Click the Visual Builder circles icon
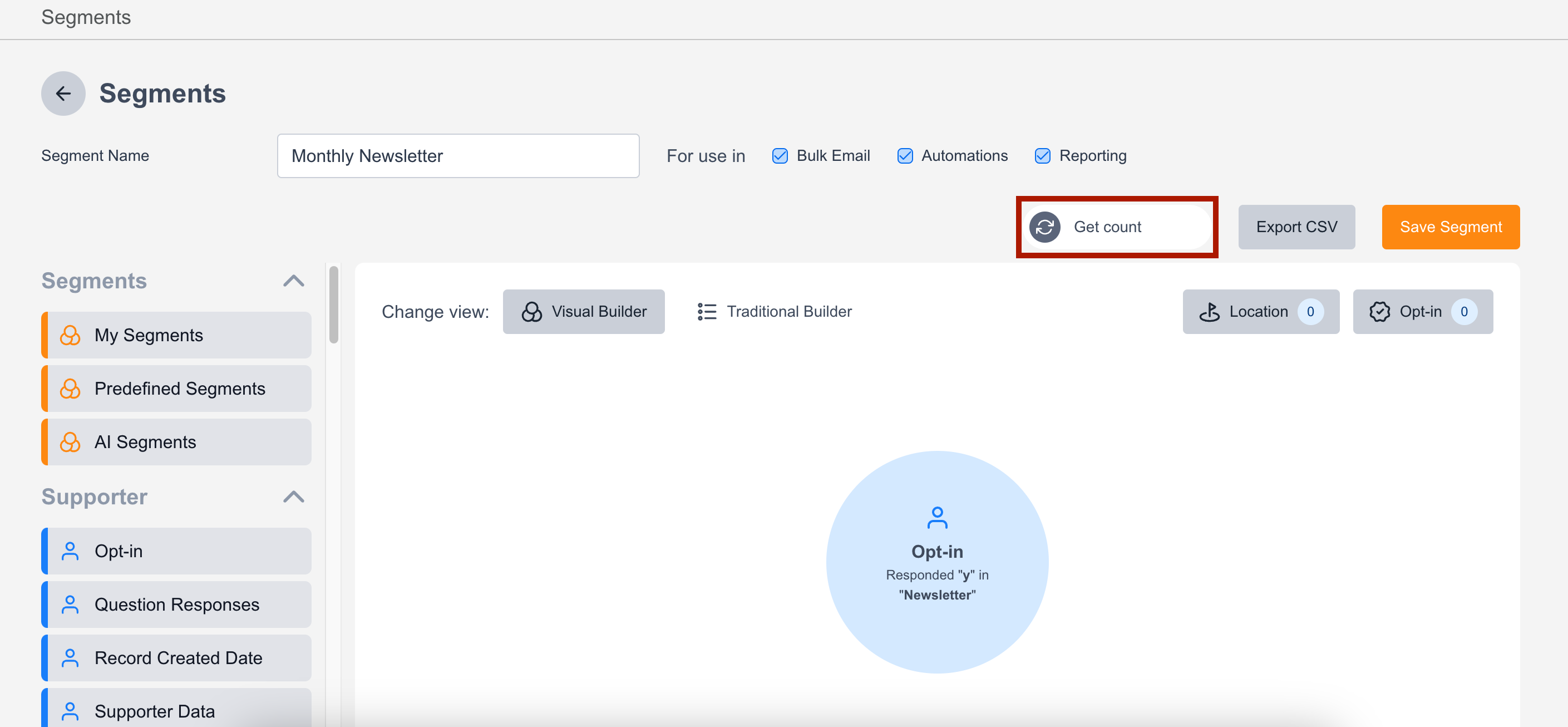Screen dimensions: 1568x727 pos(531,312)
